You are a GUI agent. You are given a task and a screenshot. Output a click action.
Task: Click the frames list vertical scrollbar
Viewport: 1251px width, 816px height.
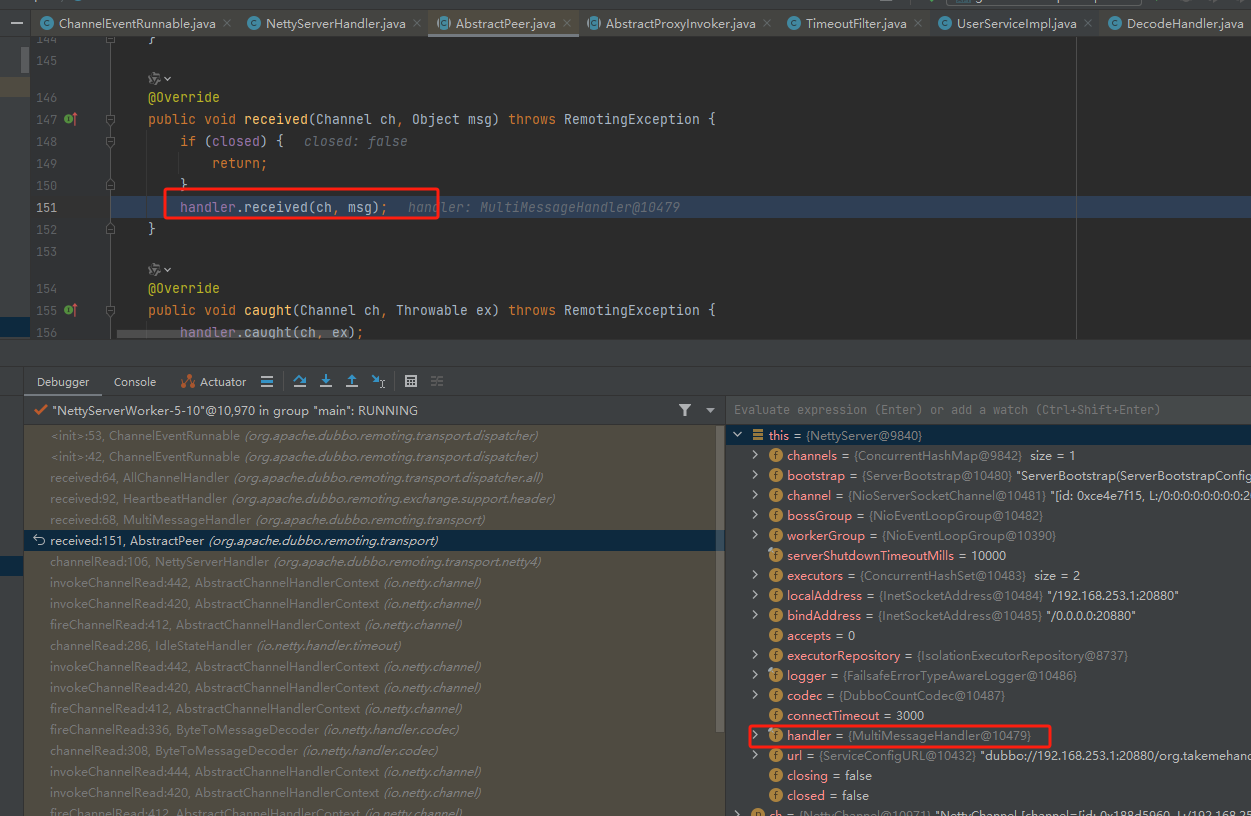720,580
